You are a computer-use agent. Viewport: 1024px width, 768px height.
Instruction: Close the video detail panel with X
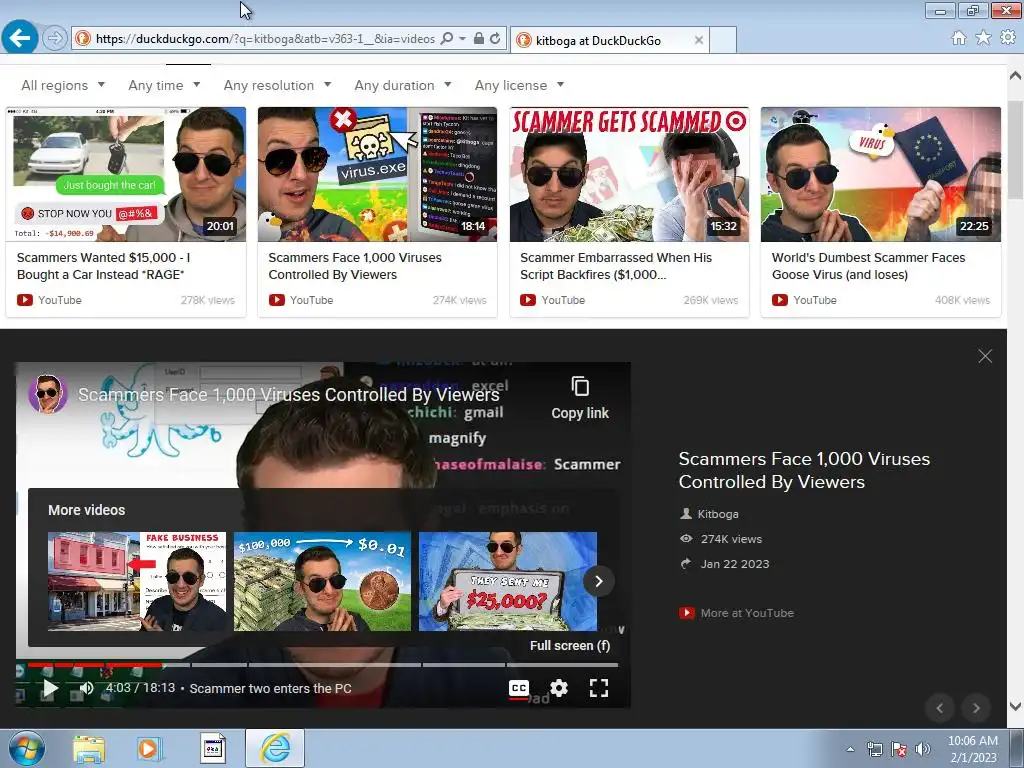coord(985,356)
